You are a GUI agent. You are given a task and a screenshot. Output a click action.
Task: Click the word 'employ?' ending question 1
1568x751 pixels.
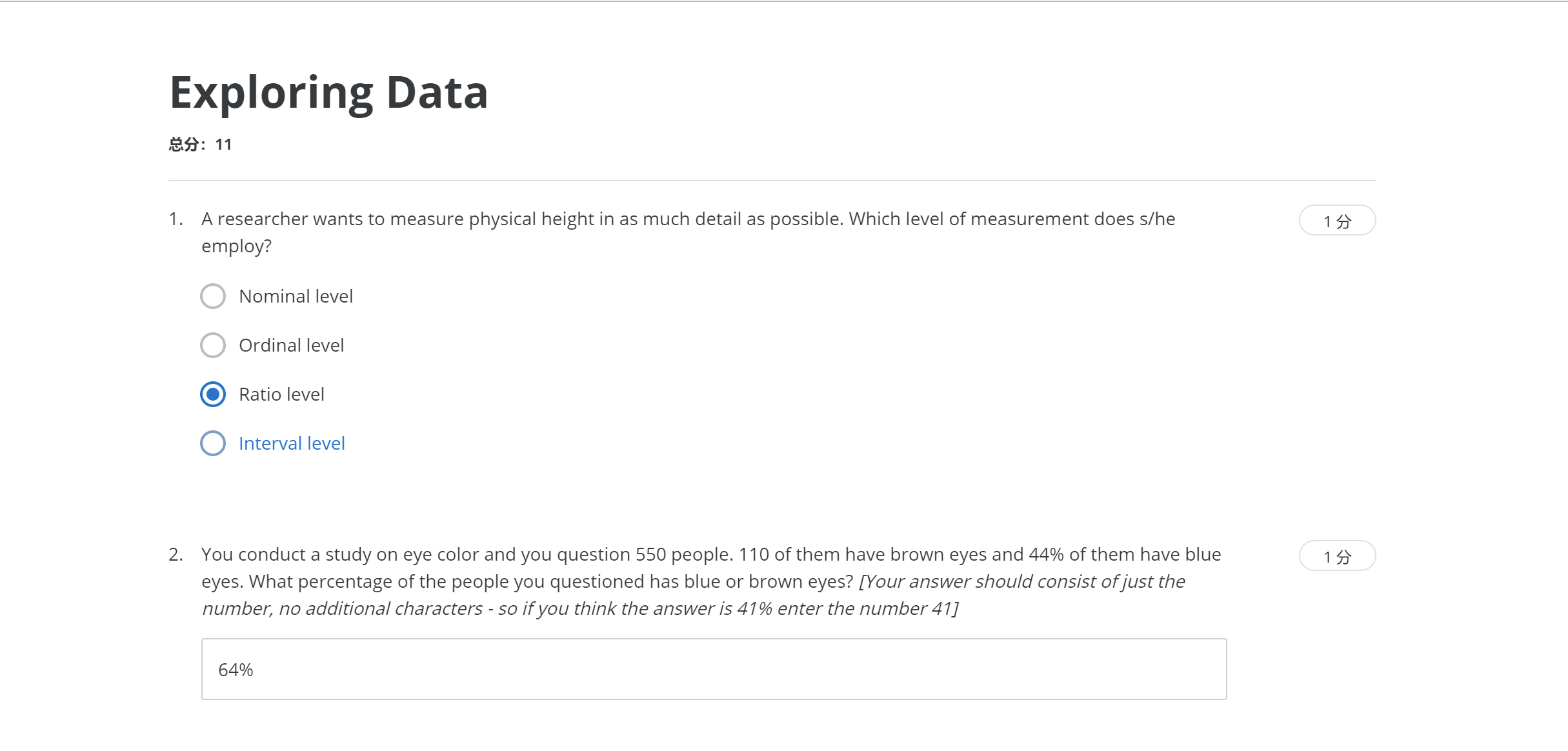236,246
